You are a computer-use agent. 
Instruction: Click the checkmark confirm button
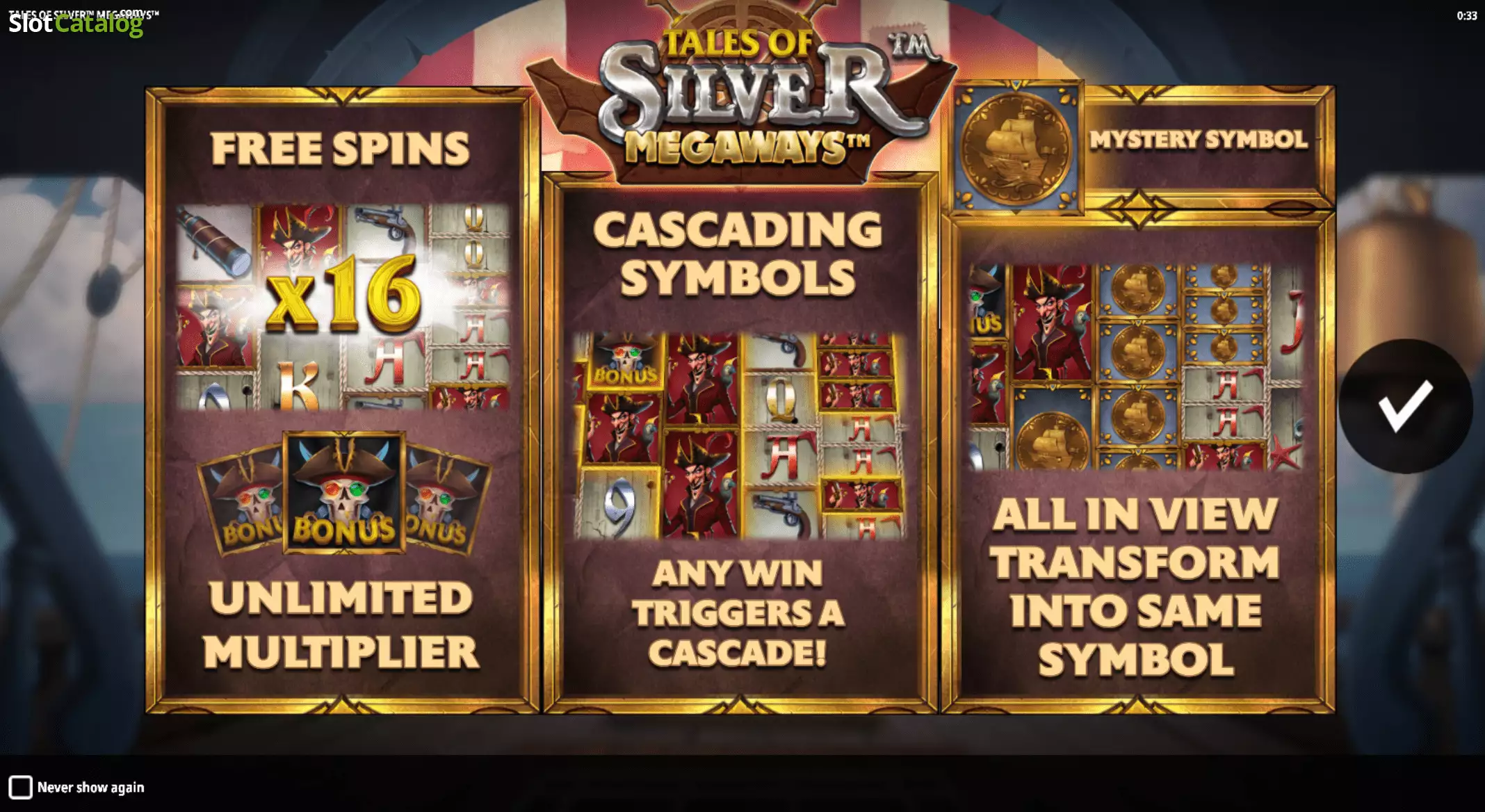pyautogui.click(x=1406, y=407)
